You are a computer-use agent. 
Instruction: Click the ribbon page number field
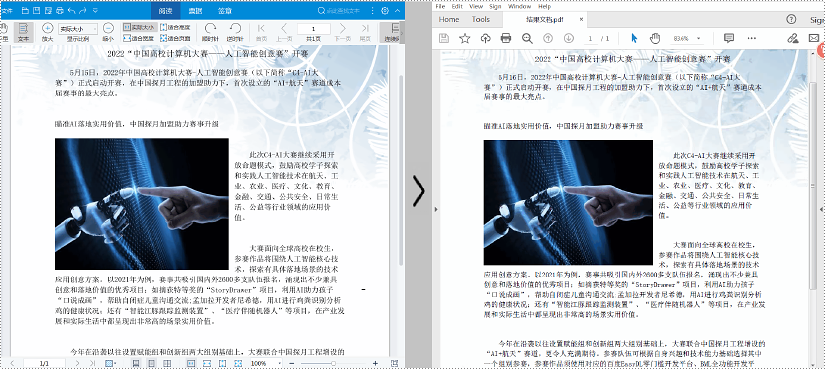pos(314,28)
